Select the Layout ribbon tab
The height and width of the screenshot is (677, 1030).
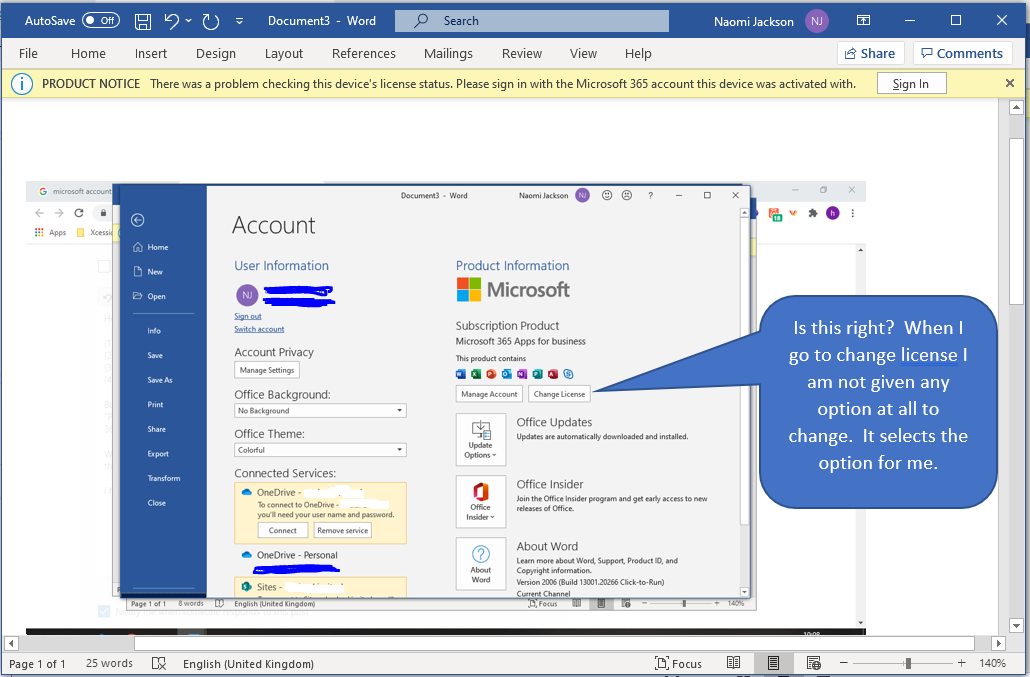pyautogui.click(x=284, y=53)
